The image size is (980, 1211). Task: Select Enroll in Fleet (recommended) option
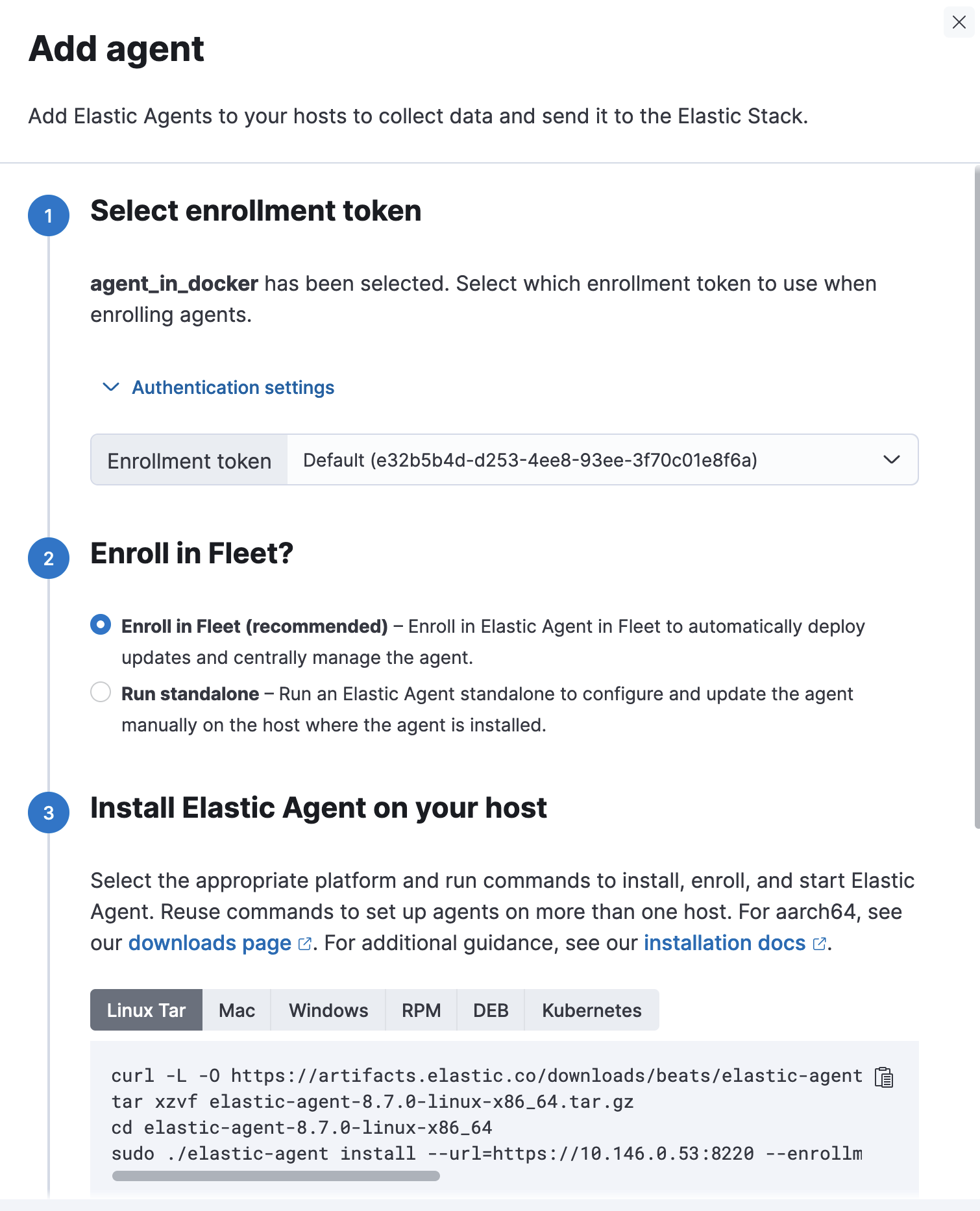point(101,625)
